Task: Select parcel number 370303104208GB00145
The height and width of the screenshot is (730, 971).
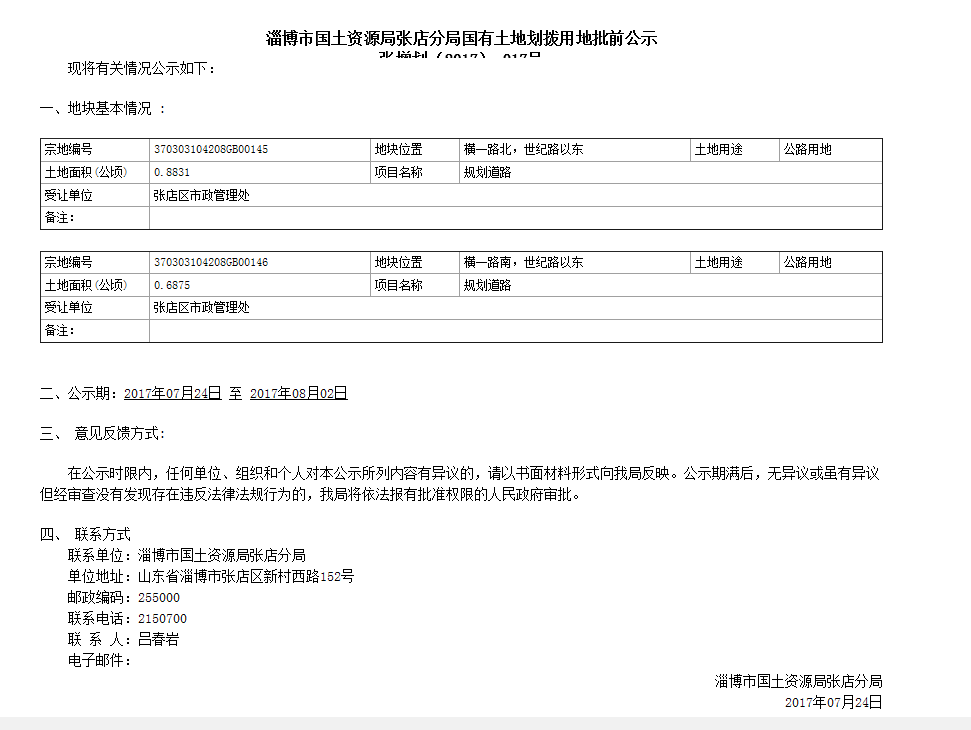Action: [x=211, y=149]
